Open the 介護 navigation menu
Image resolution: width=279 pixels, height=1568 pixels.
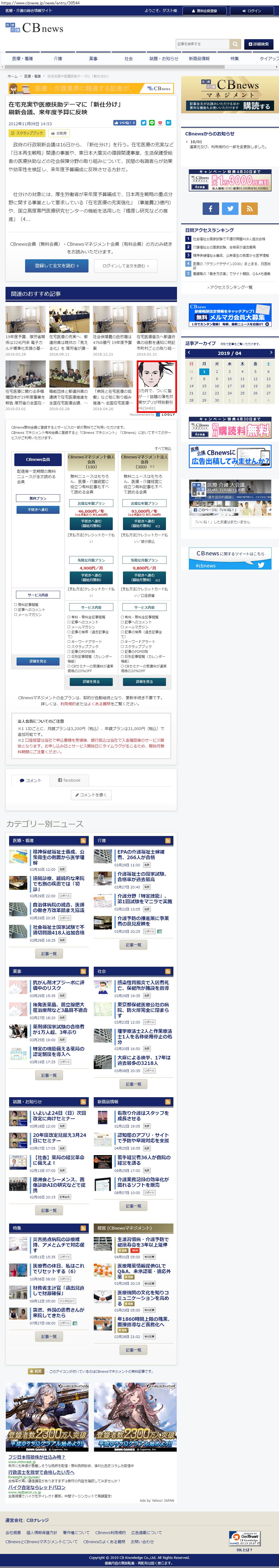click(x=58, y=59)
